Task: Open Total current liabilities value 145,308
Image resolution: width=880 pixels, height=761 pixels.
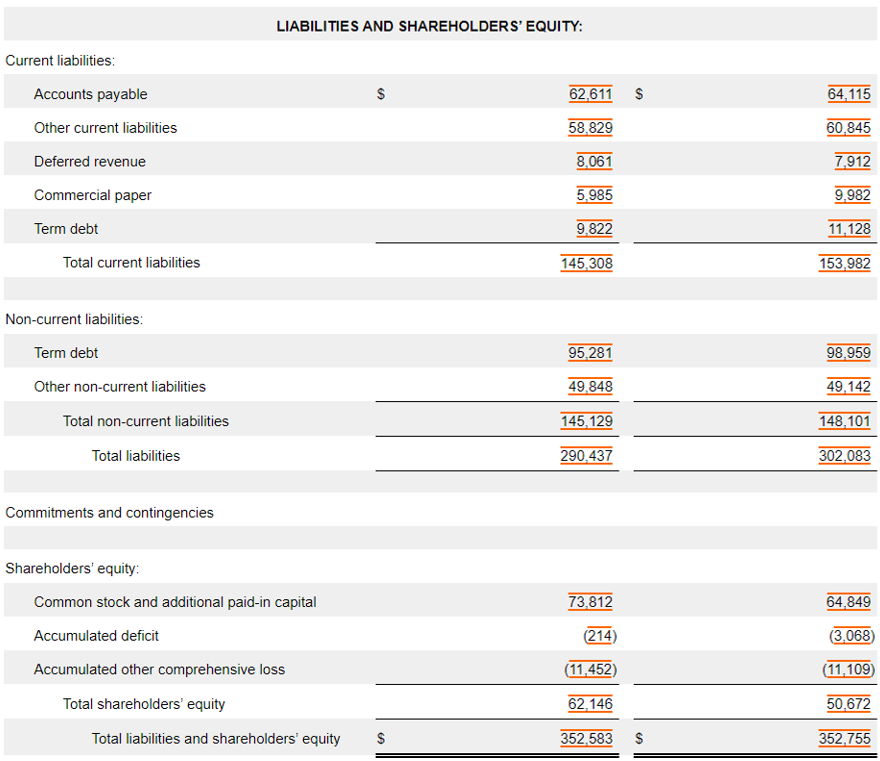Action: coord(587,263)
